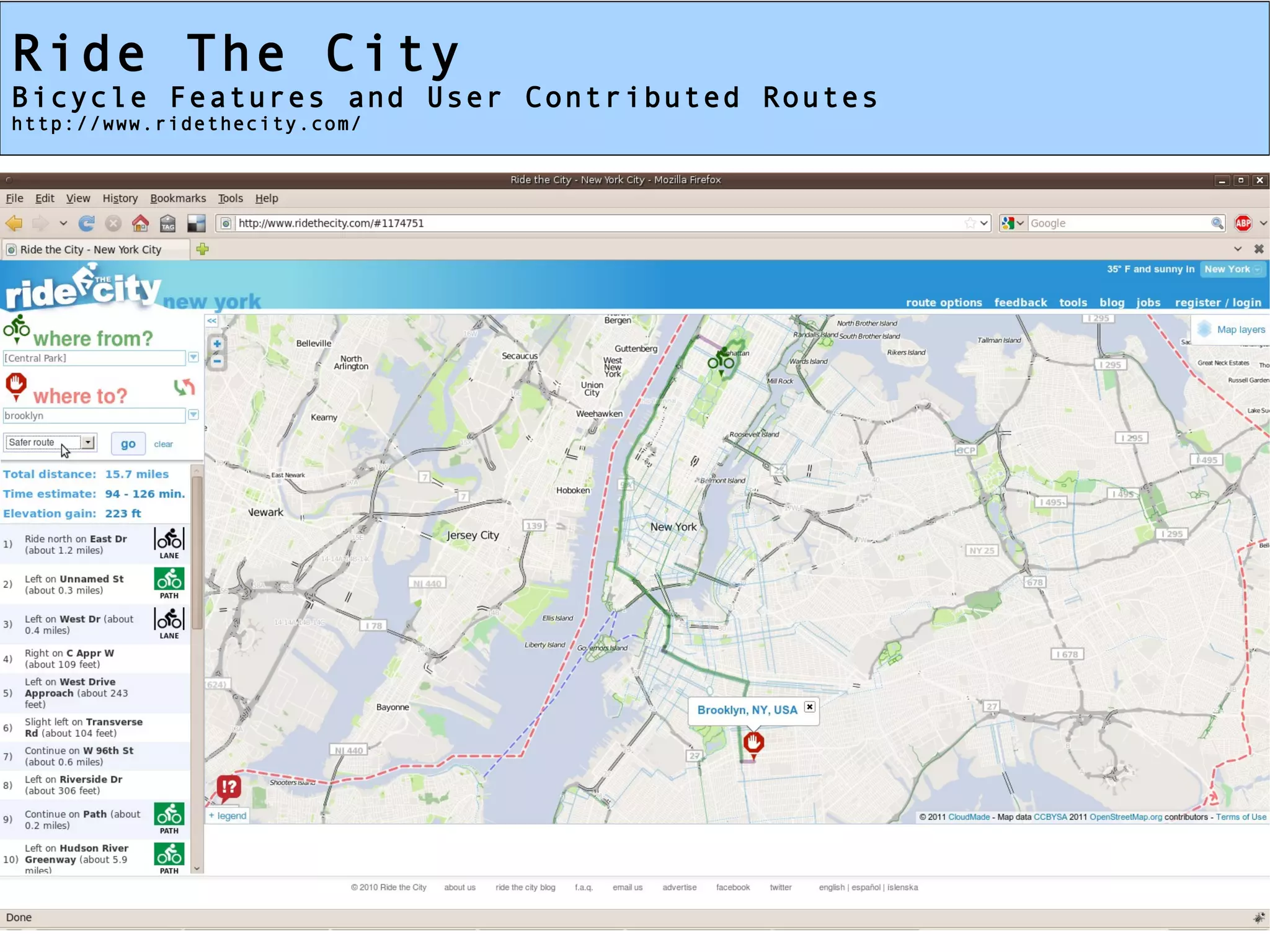
Task: Click the bookmark star in address bar
Action: 970,223
